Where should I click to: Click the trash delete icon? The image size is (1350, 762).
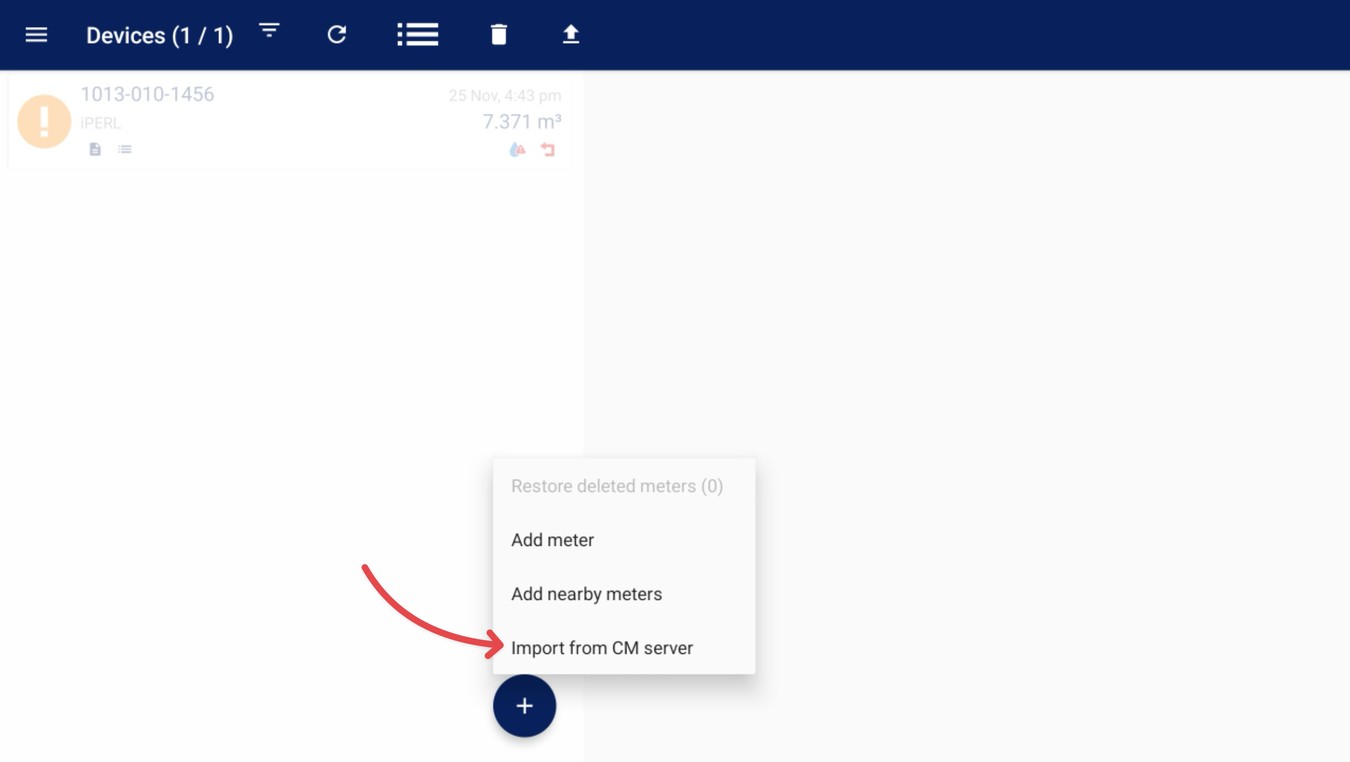point(499,35)
